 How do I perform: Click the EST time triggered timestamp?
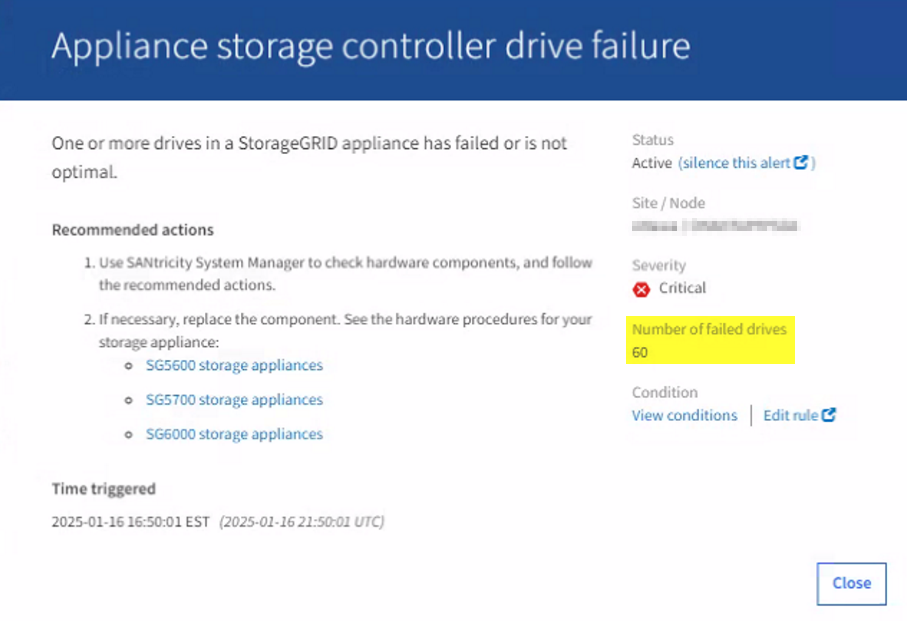131,521
